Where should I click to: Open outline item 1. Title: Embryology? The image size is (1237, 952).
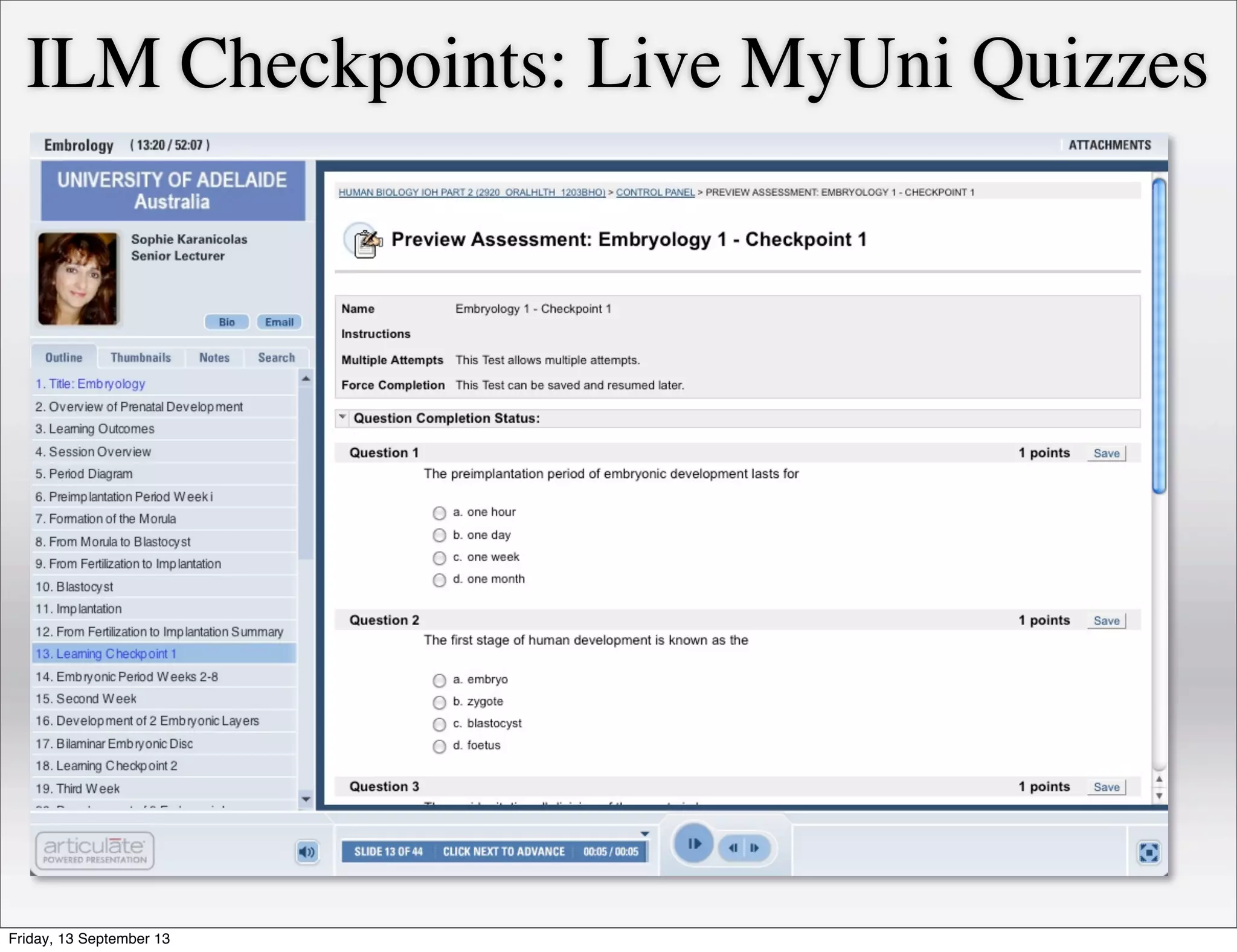coord(164,384)
